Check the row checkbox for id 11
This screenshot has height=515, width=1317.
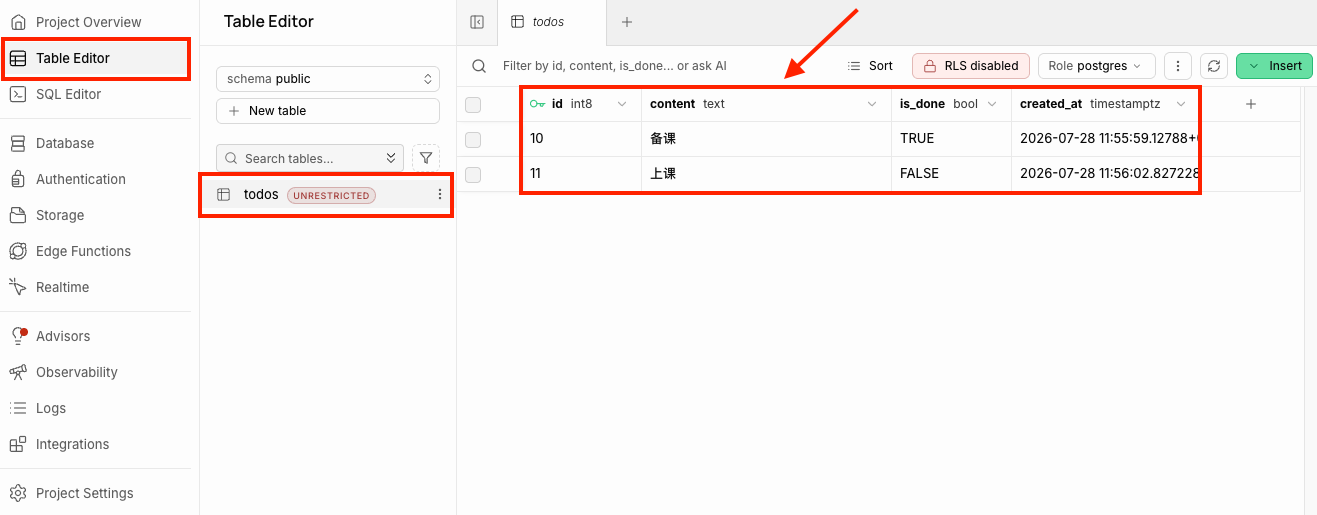(473, 175)
